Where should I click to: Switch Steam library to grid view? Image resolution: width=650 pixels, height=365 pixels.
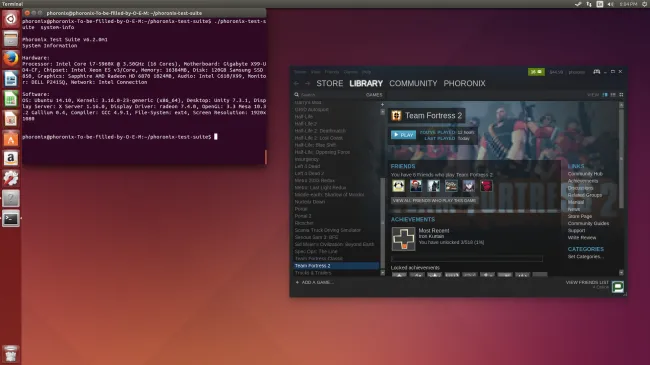click(621, 95)
